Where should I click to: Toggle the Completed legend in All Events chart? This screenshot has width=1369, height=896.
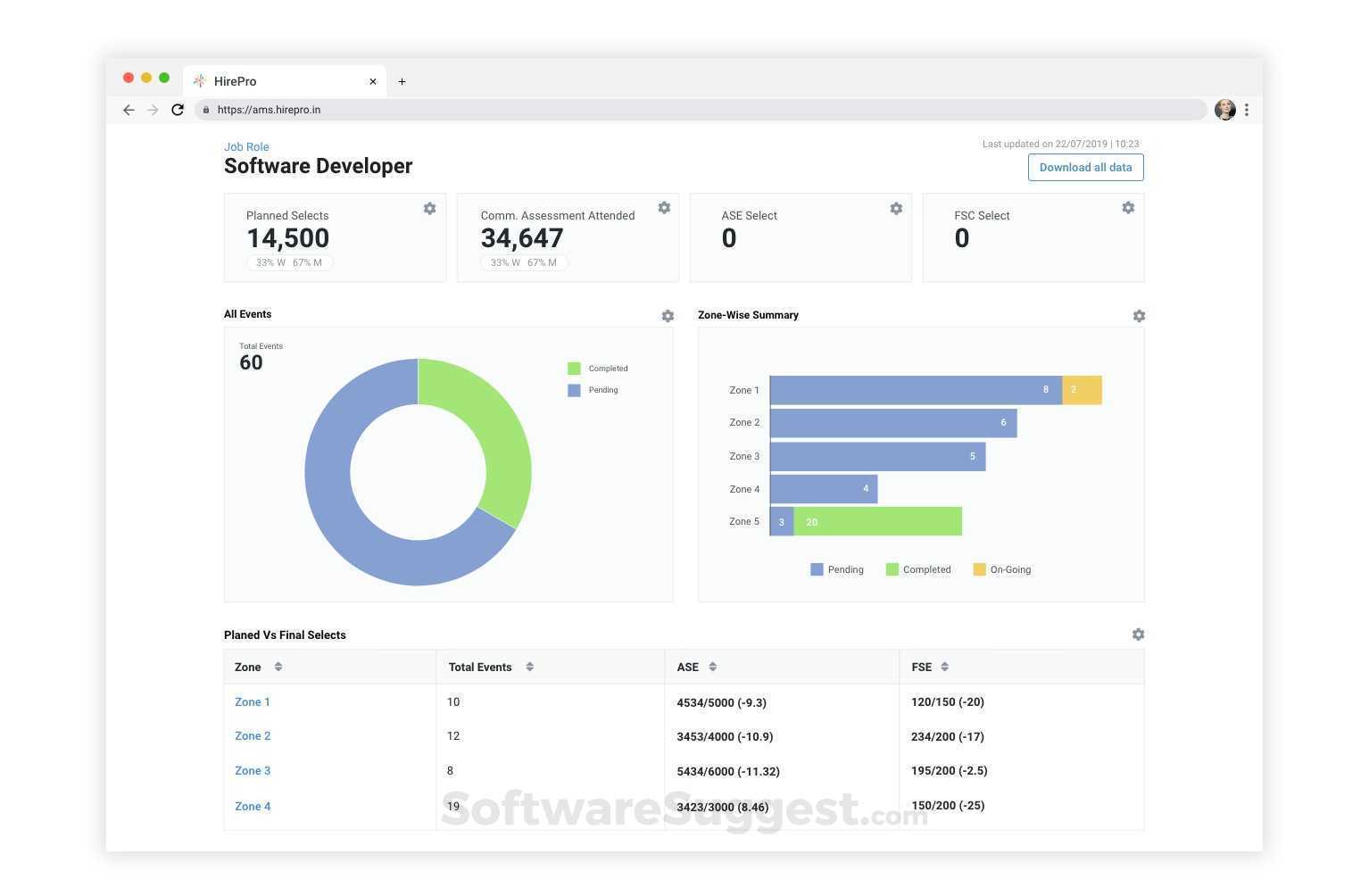(x=598, y=369)
